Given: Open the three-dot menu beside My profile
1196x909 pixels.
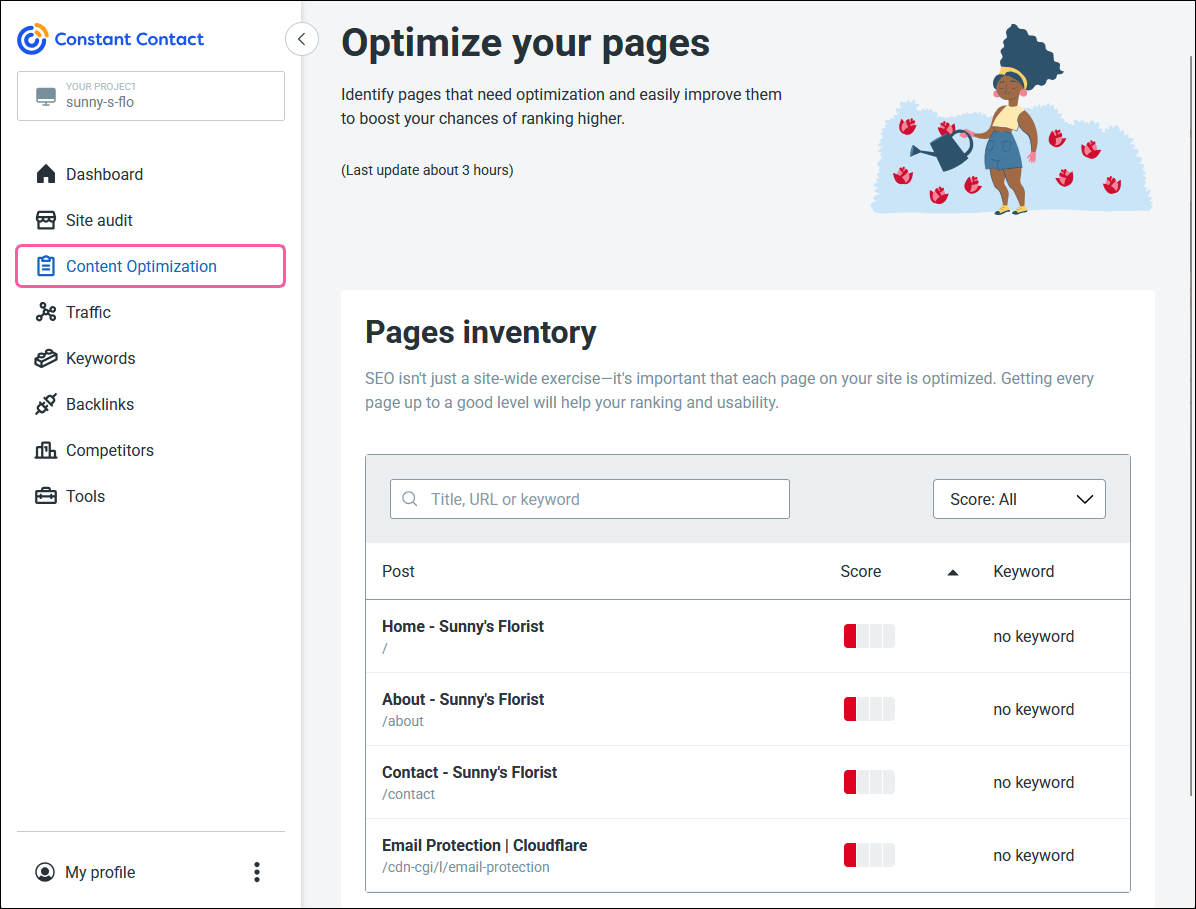Looking at the screenshot, I should [257, 872].
